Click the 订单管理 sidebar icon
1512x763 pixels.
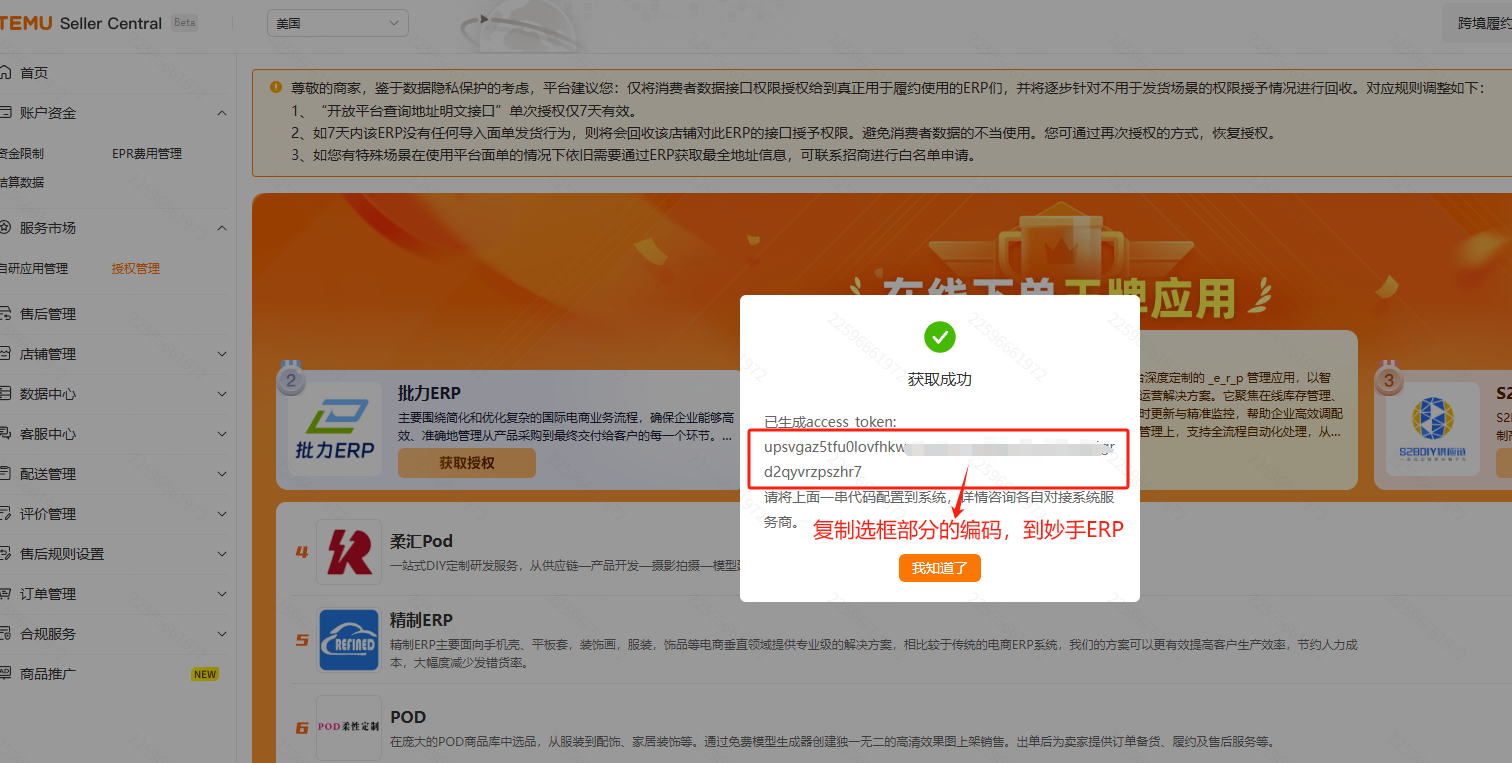pyautogui.click(x=5, y=594)
